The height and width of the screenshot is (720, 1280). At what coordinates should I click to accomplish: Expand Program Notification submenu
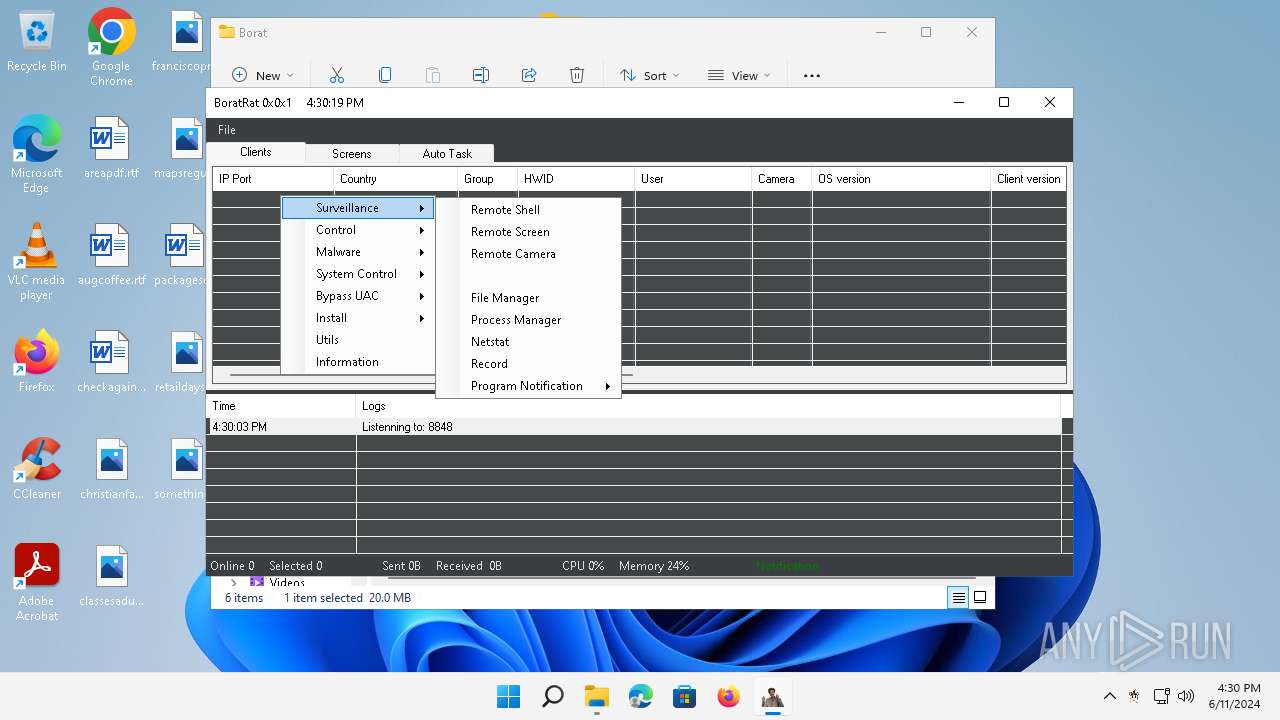[x=528, y=386]
